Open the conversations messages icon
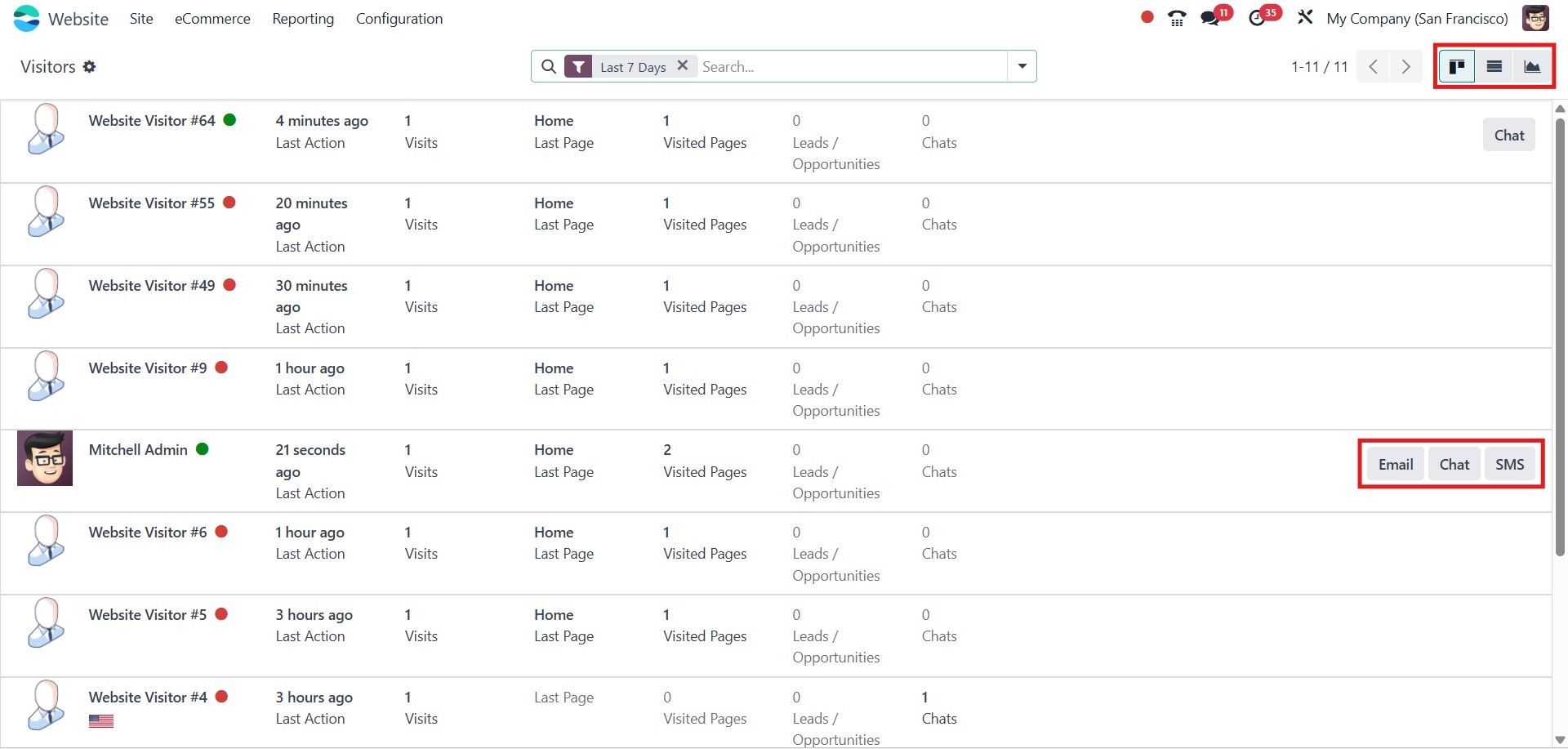 tap(1210, 18)
